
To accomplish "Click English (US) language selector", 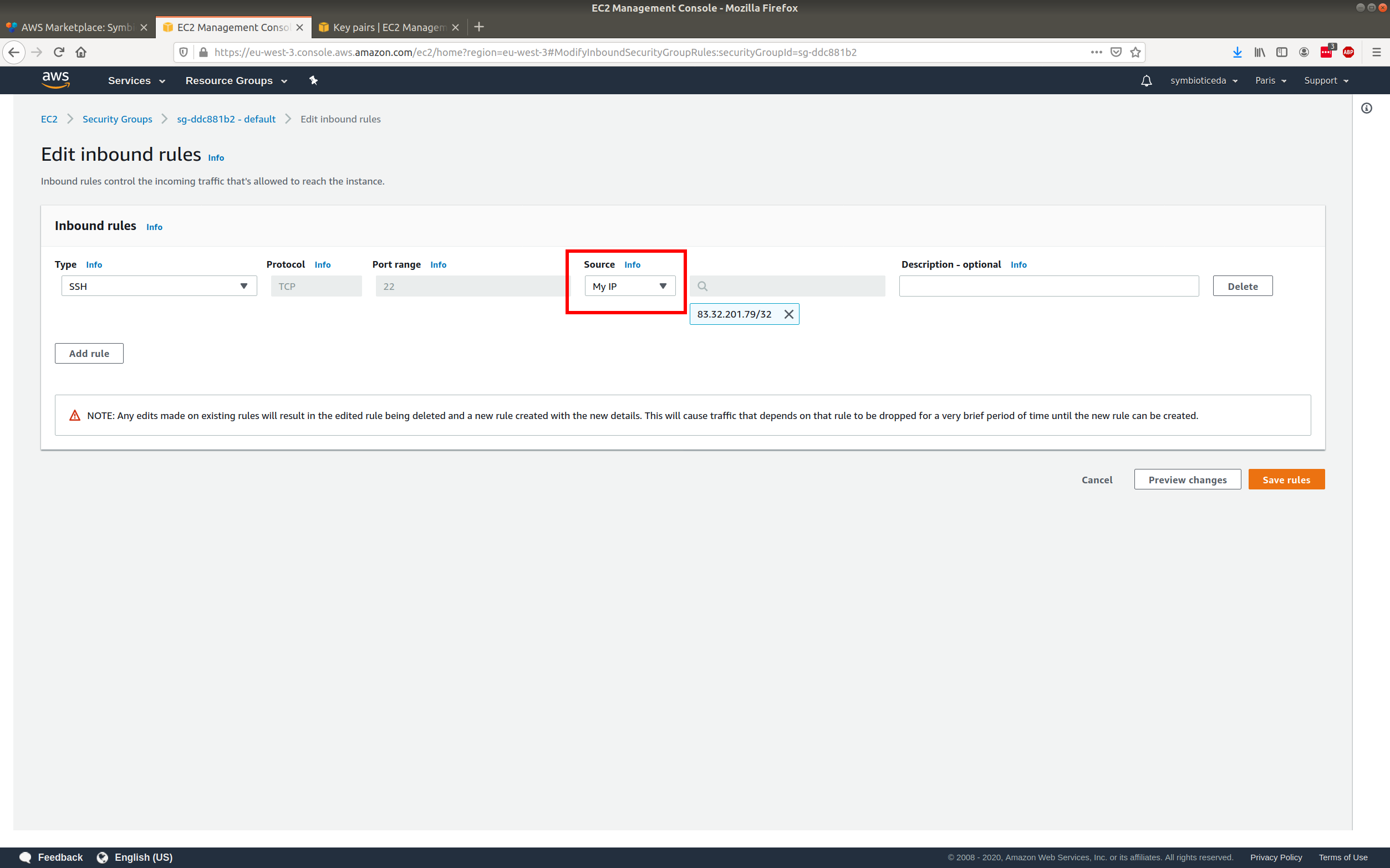I will pos(144,857).
